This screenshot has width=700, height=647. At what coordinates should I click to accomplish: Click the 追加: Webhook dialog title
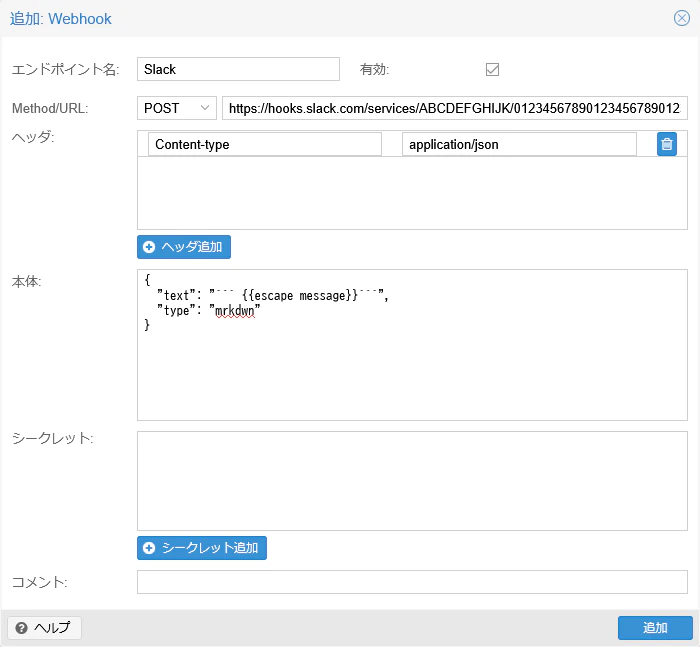click(x=61, y=19)
